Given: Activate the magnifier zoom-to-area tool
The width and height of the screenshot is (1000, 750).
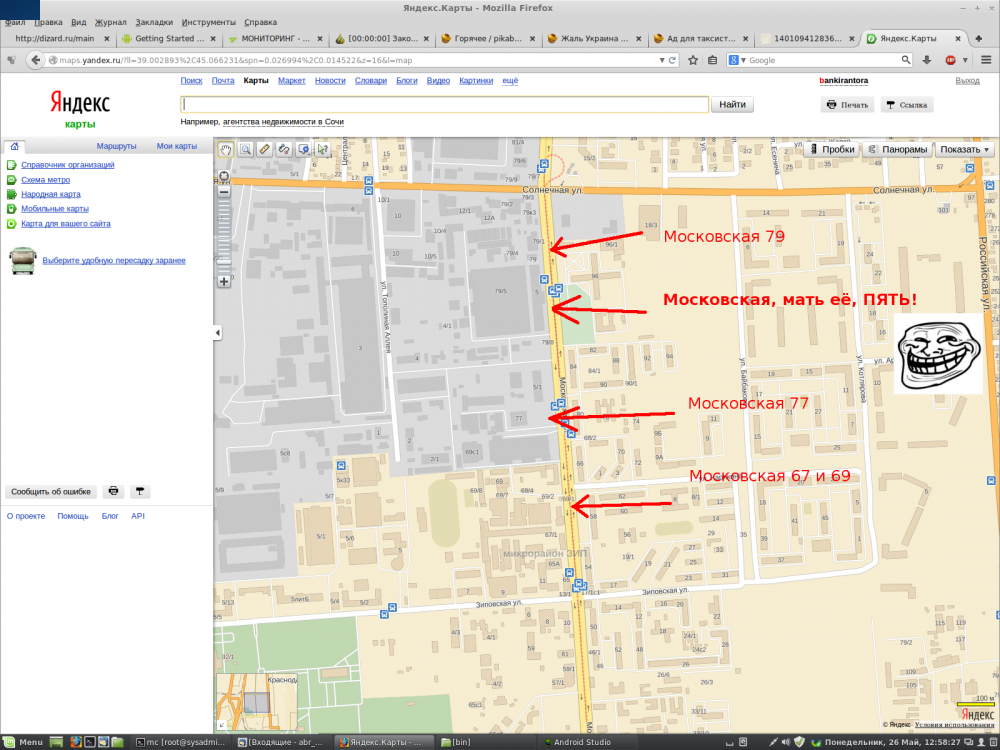Looking at the screenshot, I should (245, 150).
